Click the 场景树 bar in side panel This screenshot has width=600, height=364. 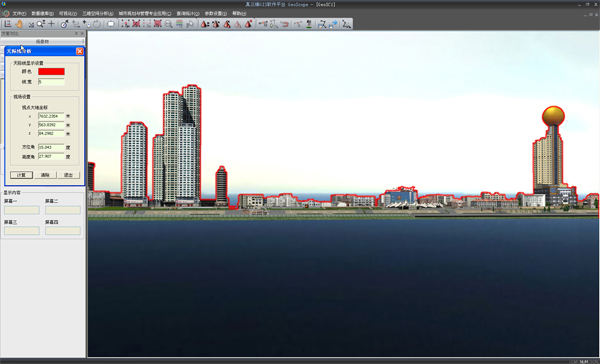(x=42, y=41)
